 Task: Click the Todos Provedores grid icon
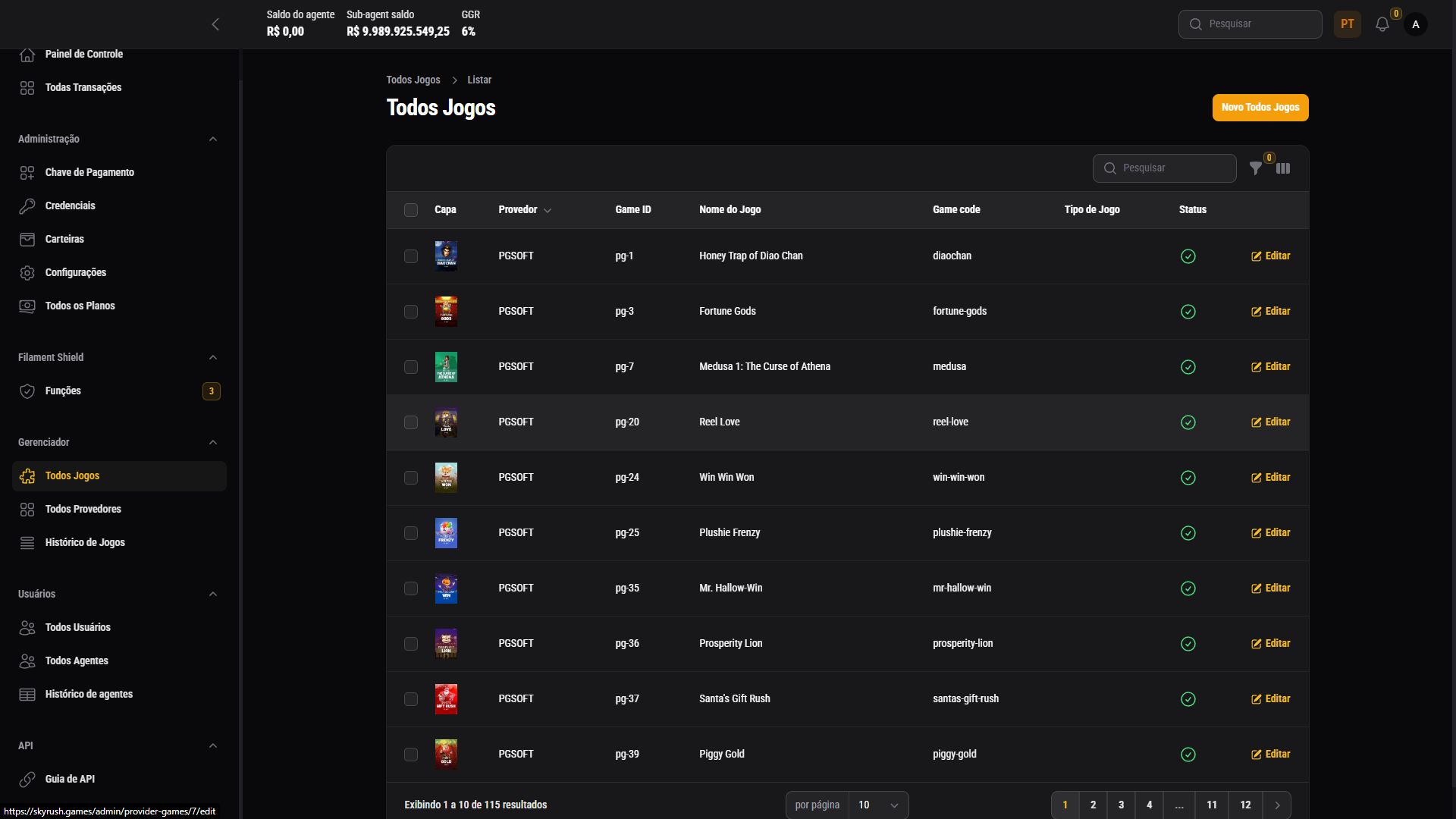(27, 510)
